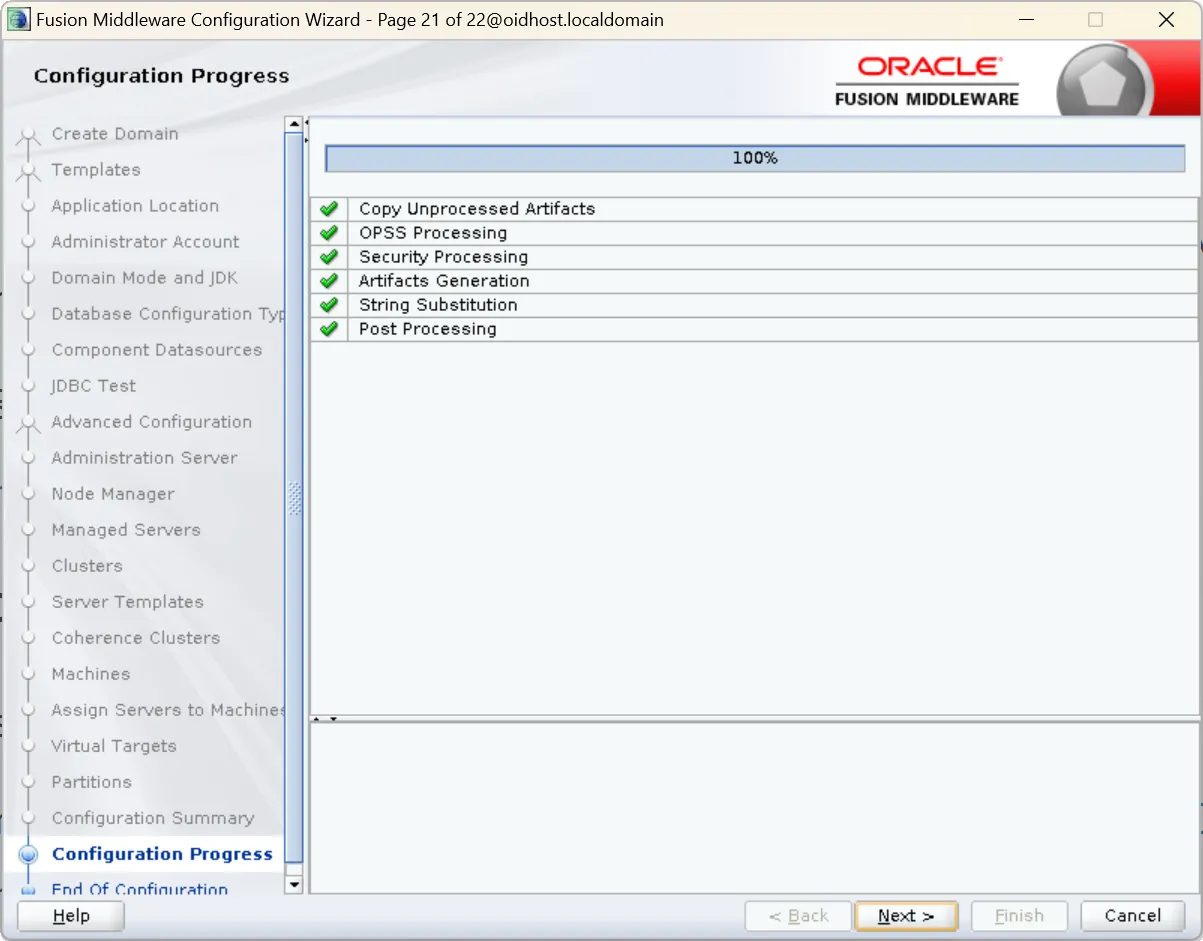
Task: Select the Domain Mode and JDK step
Action: (x=145, y=278)
